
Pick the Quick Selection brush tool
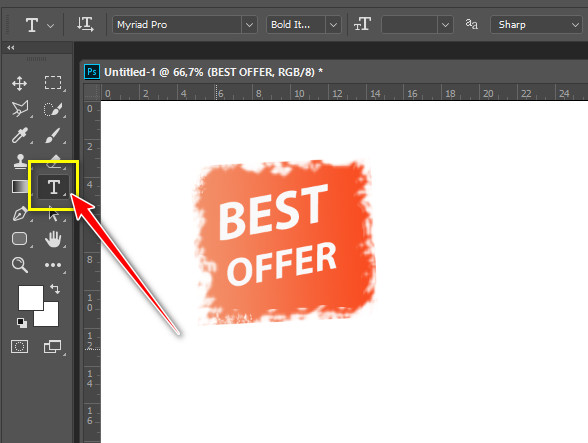point(53,109)
